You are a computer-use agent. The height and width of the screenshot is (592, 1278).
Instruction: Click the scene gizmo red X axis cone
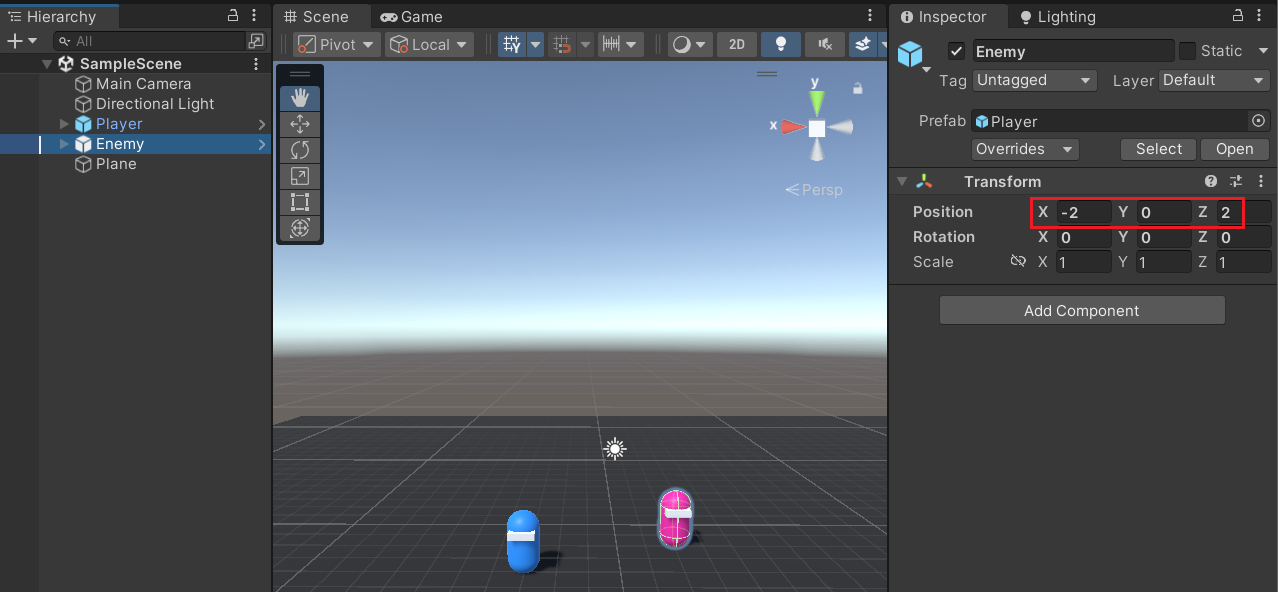[x=794, y=127]
